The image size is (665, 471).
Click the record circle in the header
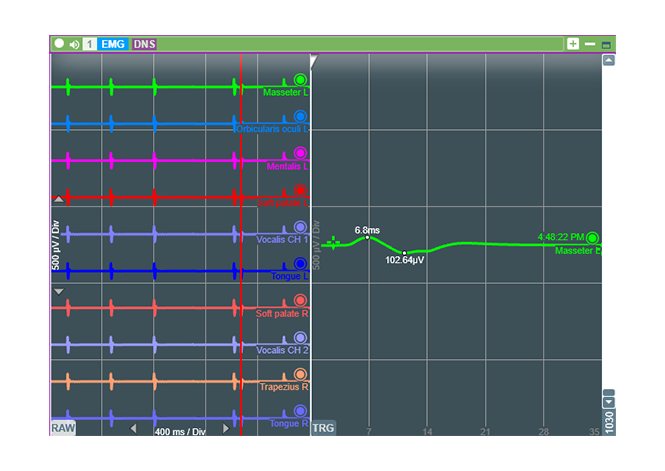tap(59, 44)
